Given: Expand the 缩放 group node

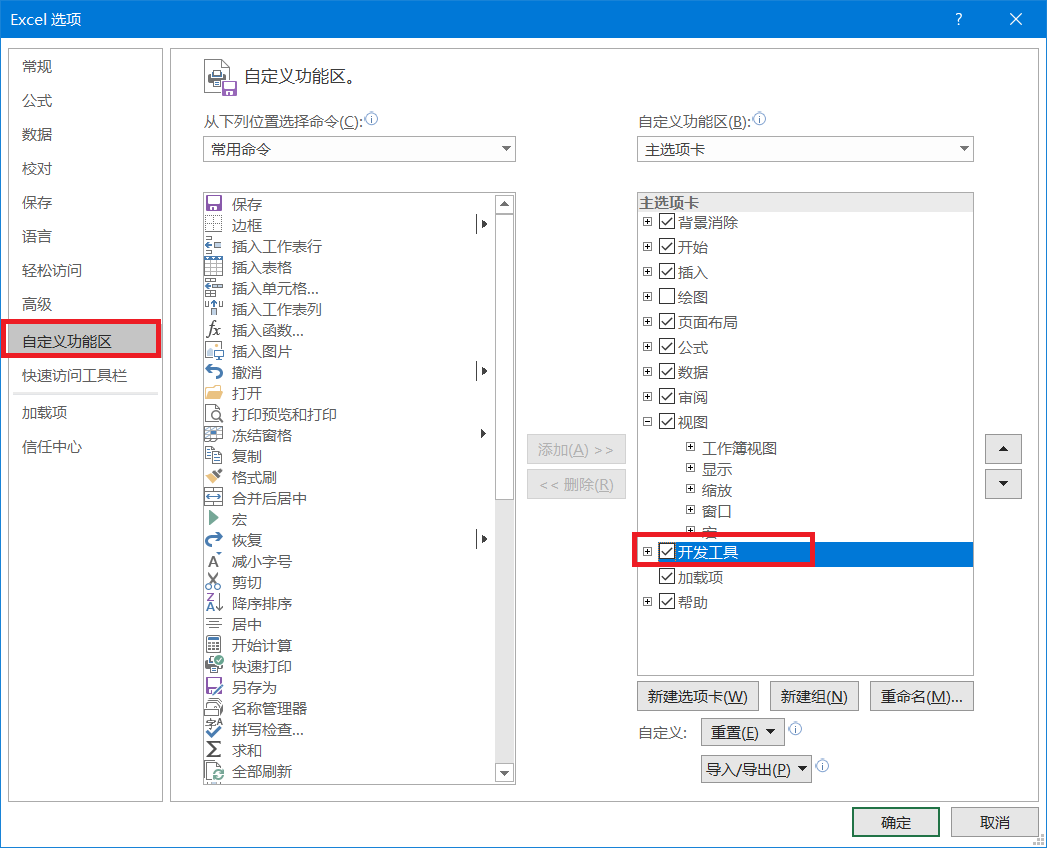Looking at the screenshot, I should pos(690,489).
